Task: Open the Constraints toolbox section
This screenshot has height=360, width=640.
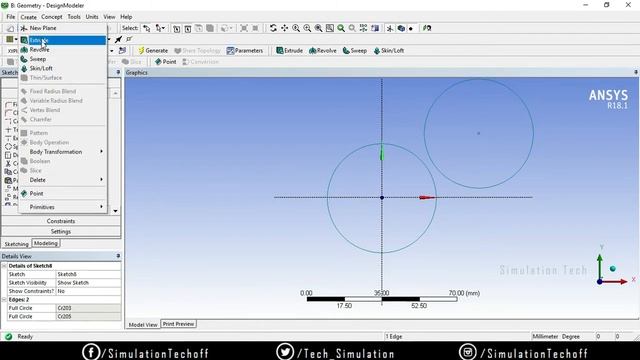Action: [x=61, y=221]
